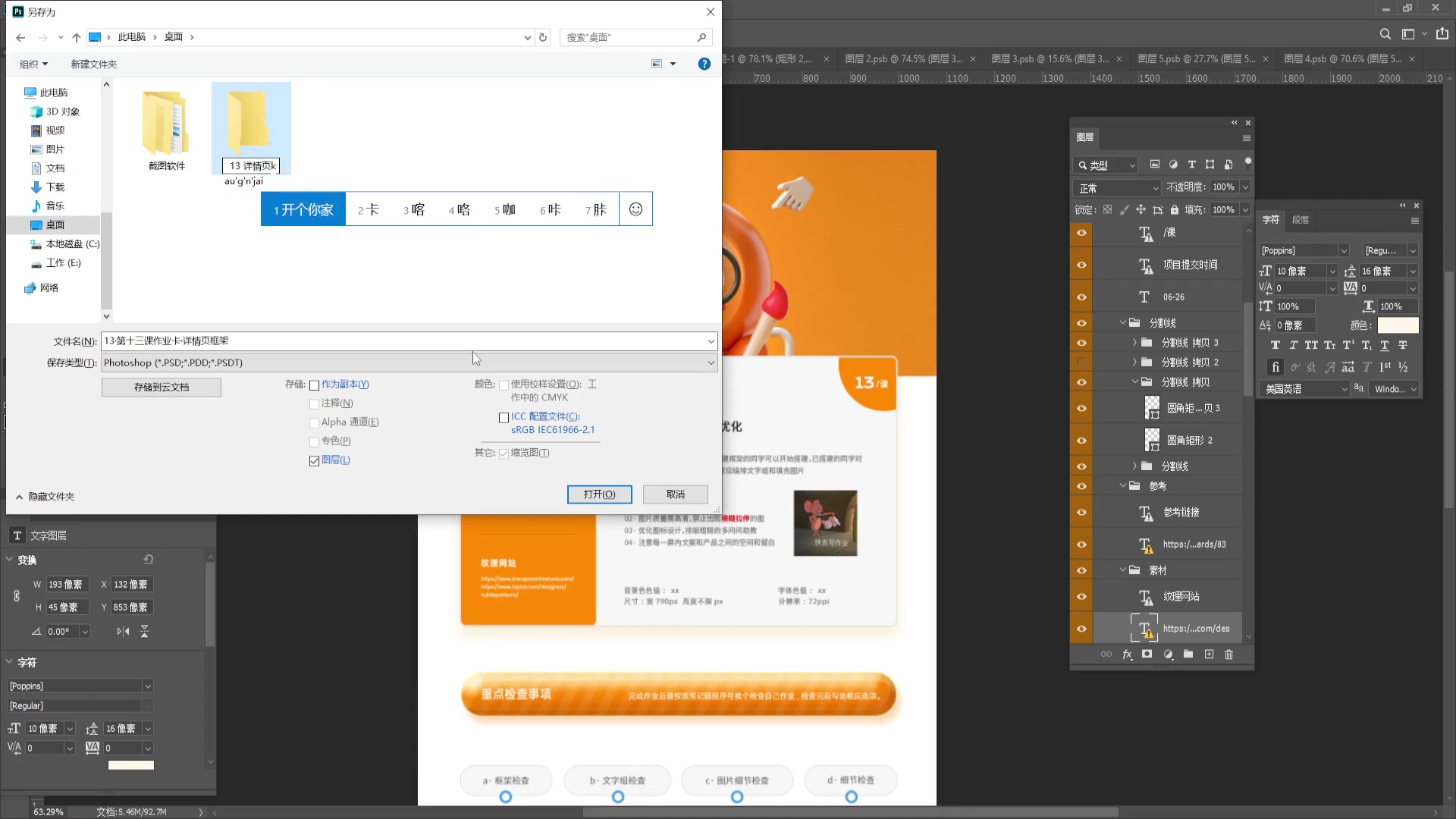Hide the 参考链接 text layer

[x=1081, y=513]
